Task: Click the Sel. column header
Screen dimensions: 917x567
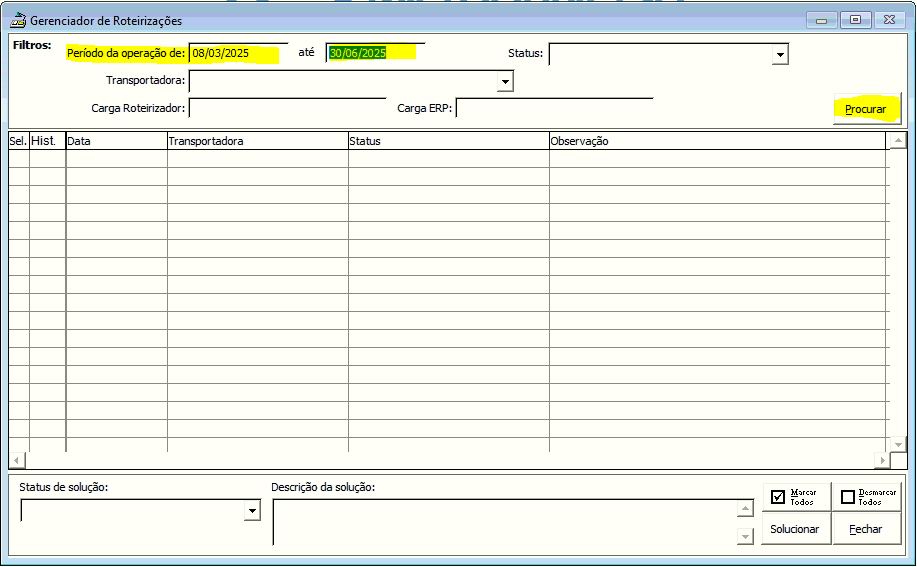Action: (x=19, y=141)
